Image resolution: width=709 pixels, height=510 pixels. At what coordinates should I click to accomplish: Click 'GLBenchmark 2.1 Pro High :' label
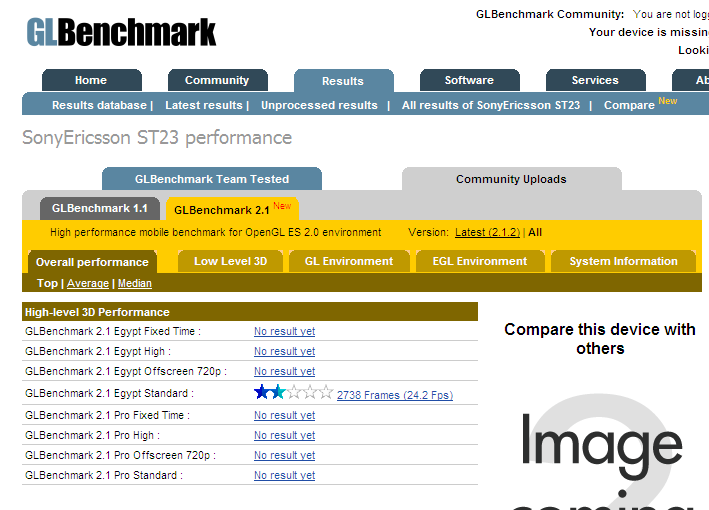coord(93,435)
